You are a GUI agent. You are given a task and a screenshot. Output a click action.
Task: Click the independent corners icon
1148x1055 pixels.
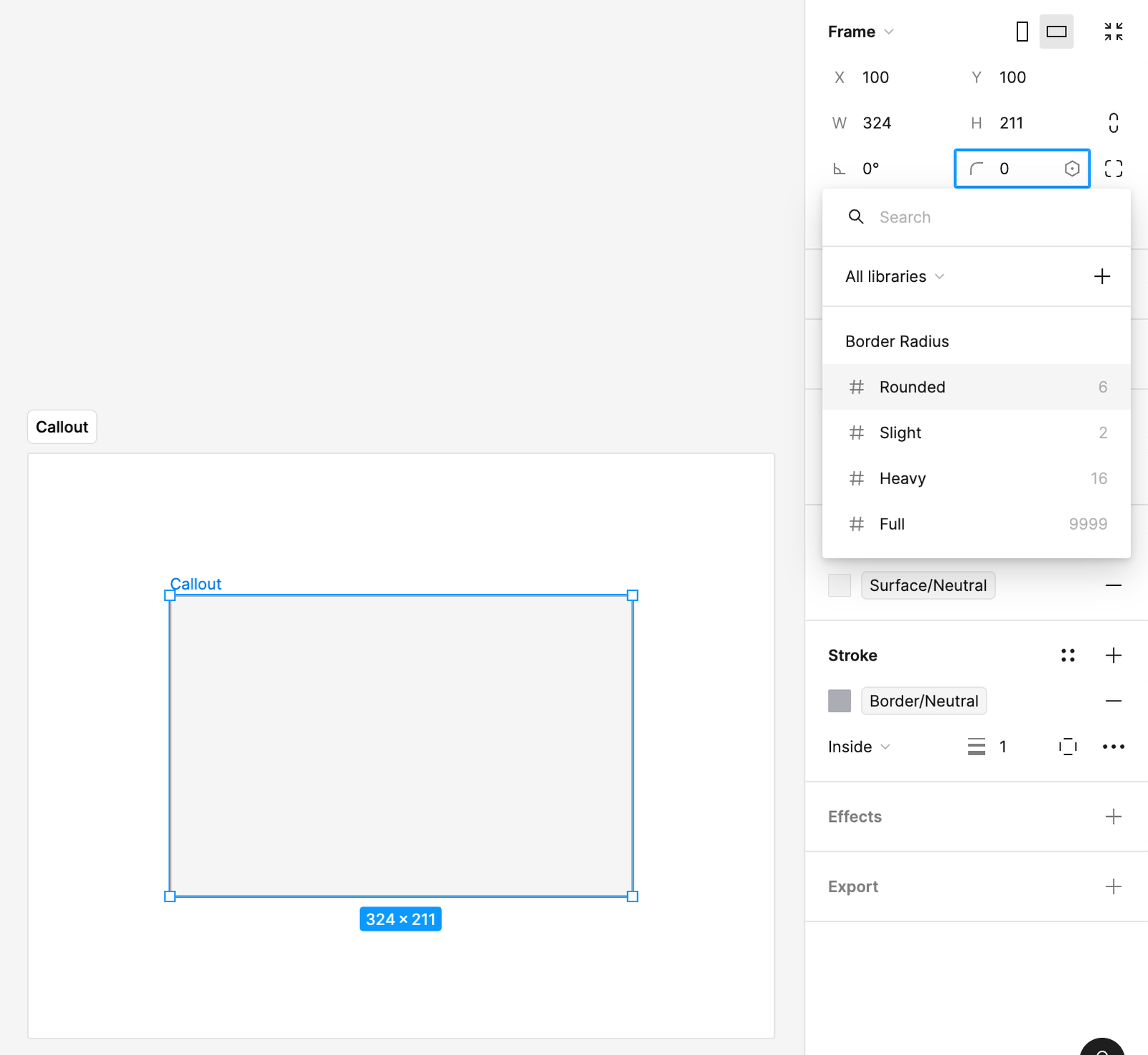[x=1113, y=169]
